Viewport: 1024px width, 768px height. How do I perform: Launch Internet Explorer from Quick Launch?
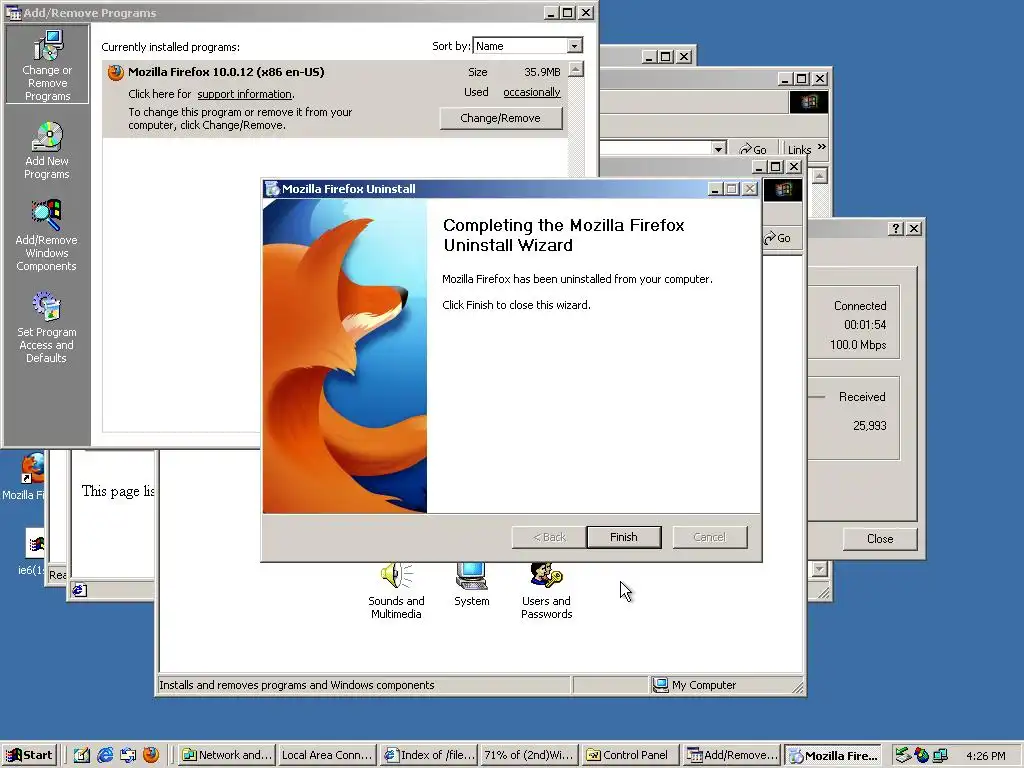105,755
